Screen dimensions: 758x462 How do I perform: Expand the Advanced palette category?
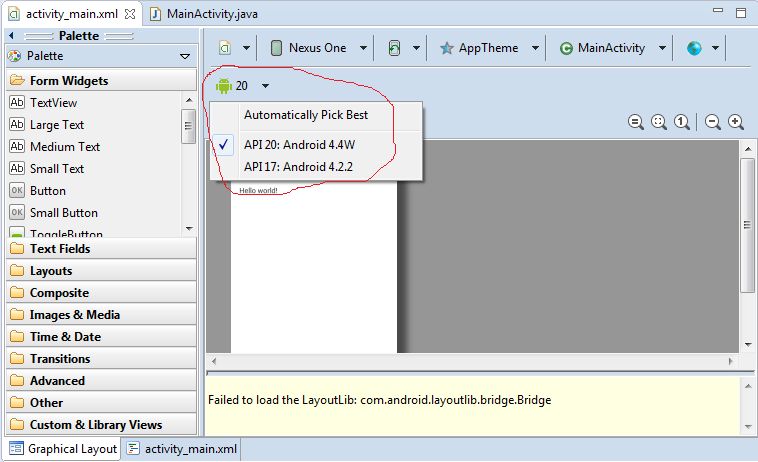pyautogui.click(x=102, y=381)
